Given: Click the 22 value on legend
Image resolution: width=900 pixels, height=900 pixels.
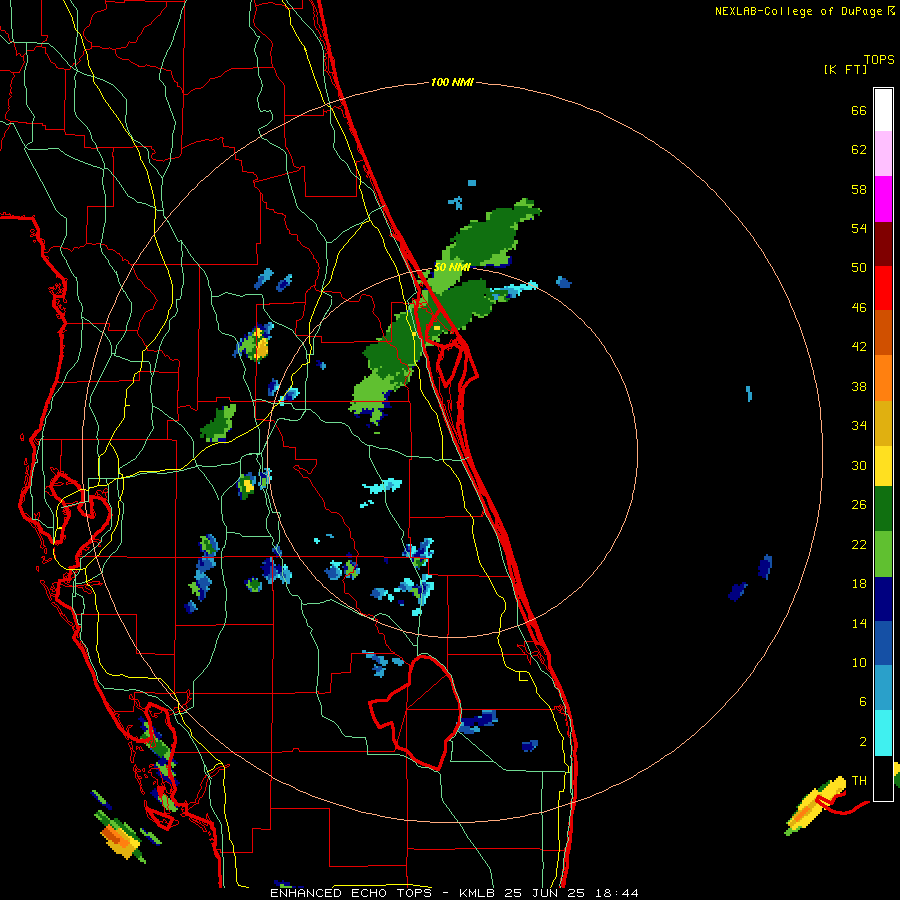Looking at the screenshot, I should 859,545.
